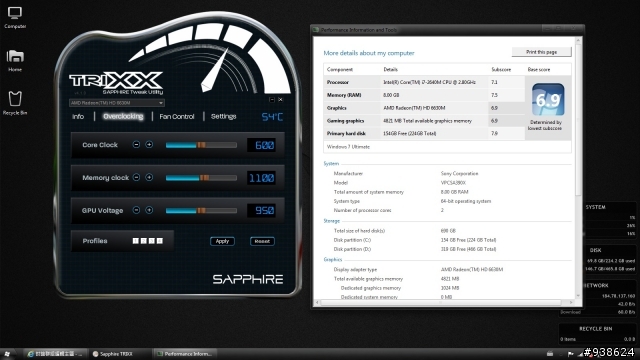The height and width of the screenshot is (360, 640).
Task: Decrease Memory clock with the minus icon
Action: pos(136,177)
